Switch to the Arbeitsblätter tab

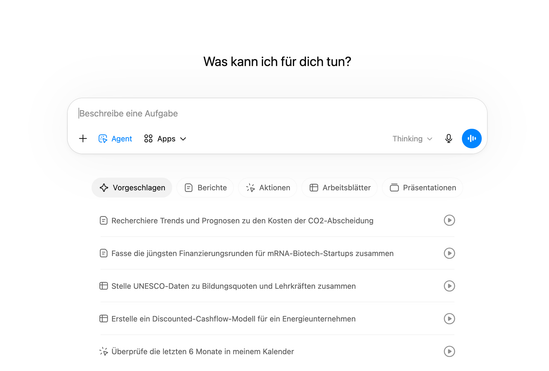tap(340, 188)
